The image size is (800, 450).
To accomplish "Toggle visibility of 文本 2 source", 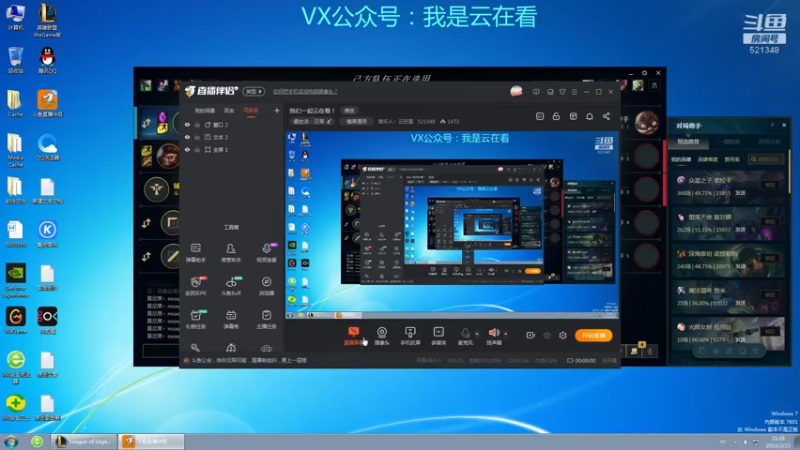I will (187, 137).
